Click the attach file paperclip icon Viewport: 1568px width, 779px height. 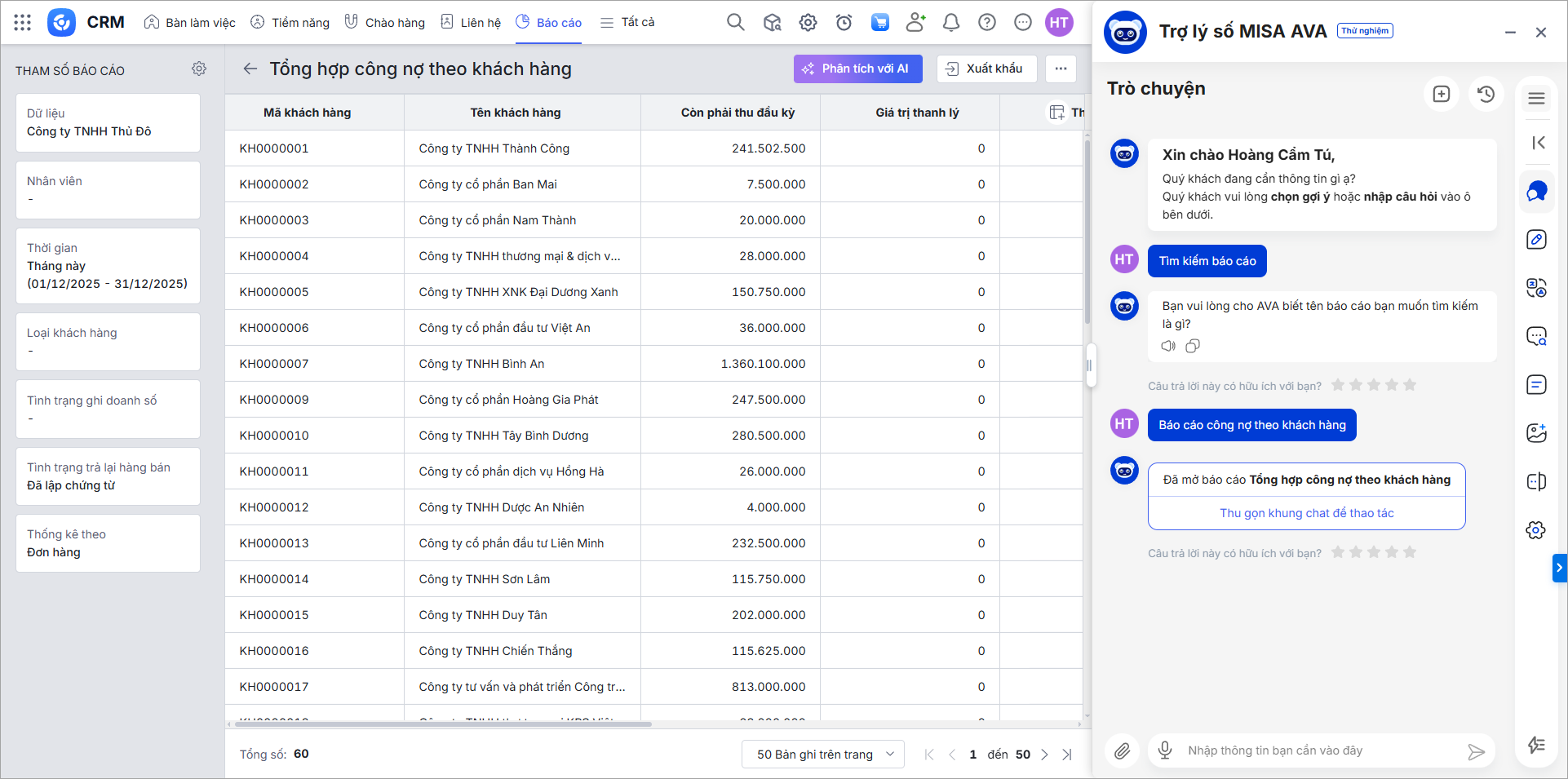[1123, 751]
